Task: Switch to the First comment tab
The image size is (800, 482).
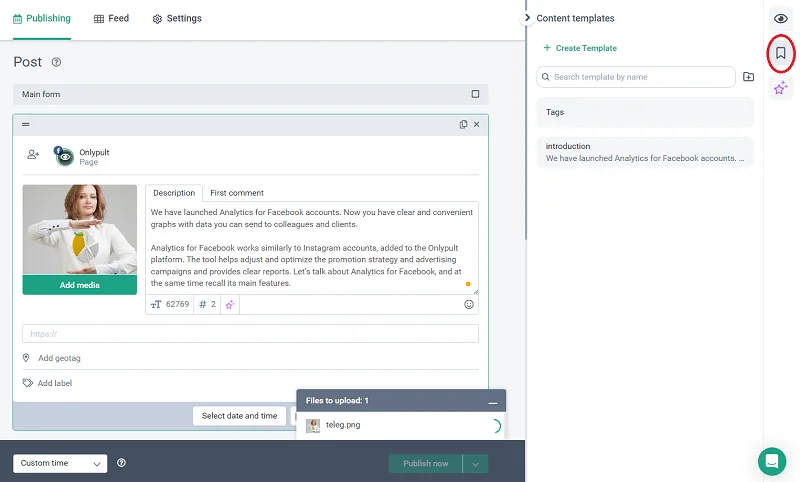Action: point(236,193)
